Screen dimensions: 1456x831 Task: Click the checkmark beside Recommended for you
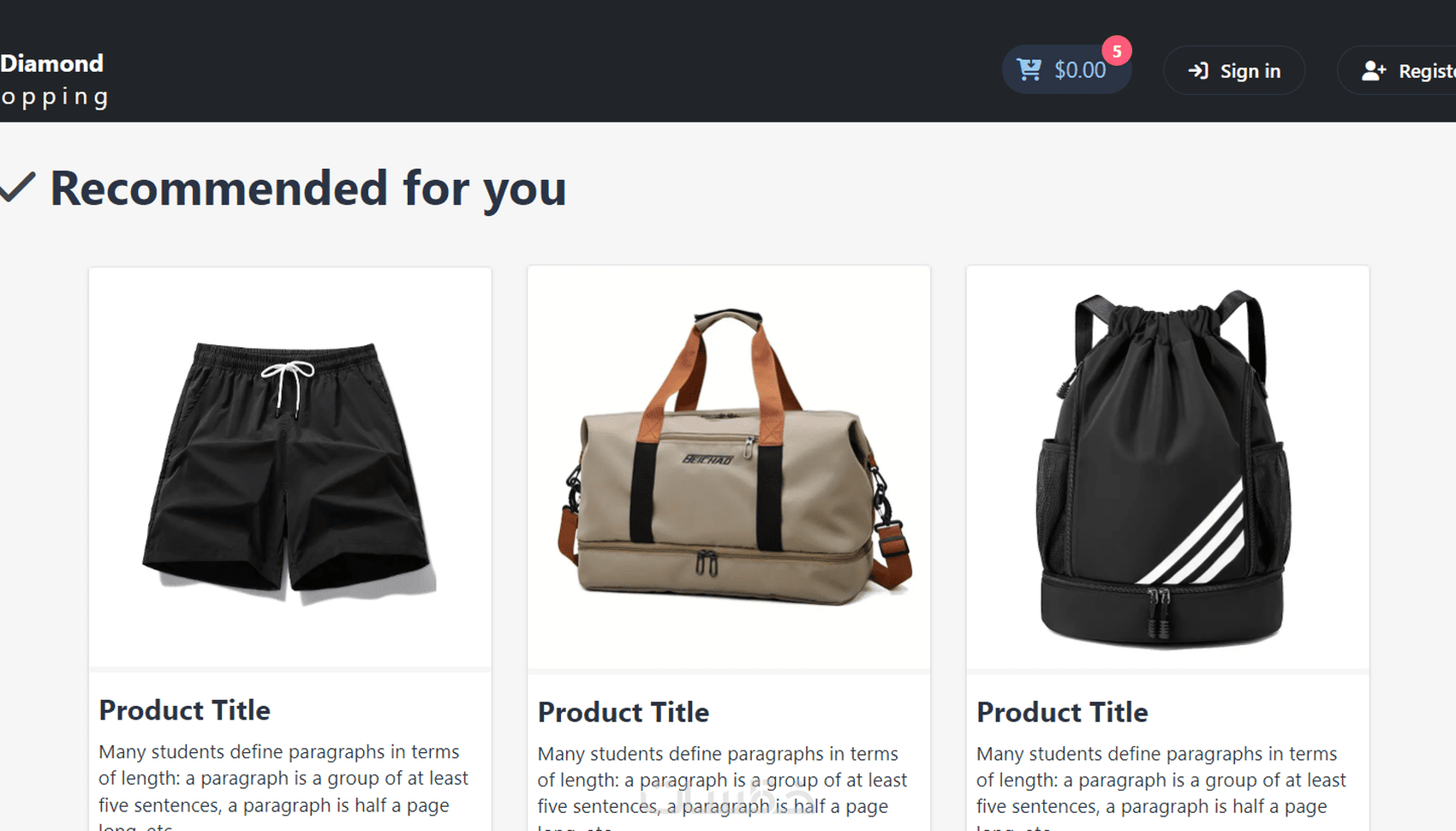tap(17, 187)
